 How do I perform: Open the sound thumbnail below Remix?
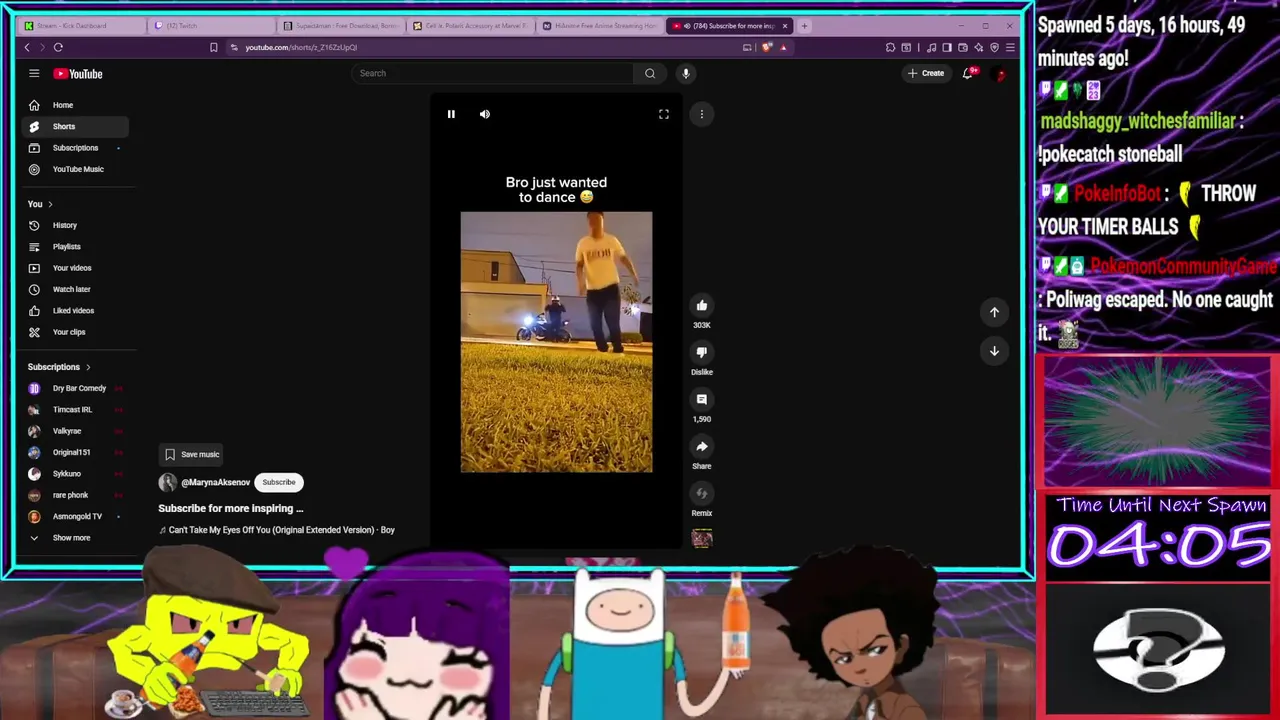pyautogui.click(x=702, y=538)
